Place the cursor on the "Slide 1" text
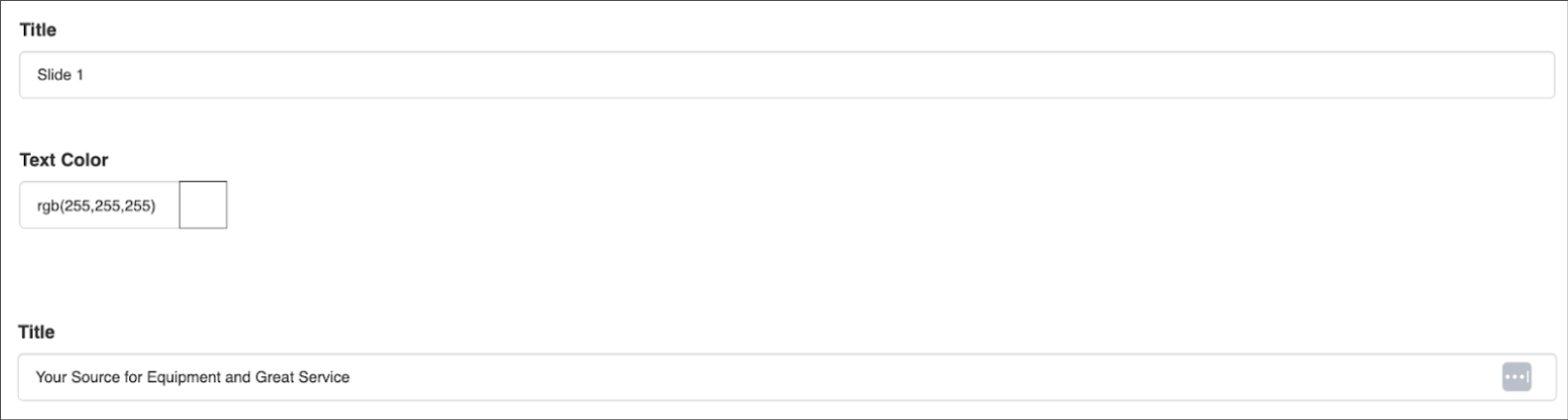This screenshot has height=420, width=1568. click(61, 74)
